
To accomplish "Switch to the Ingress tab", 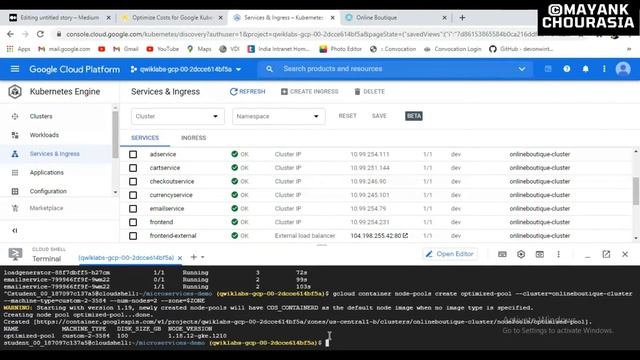I will [x=193, y=138].
